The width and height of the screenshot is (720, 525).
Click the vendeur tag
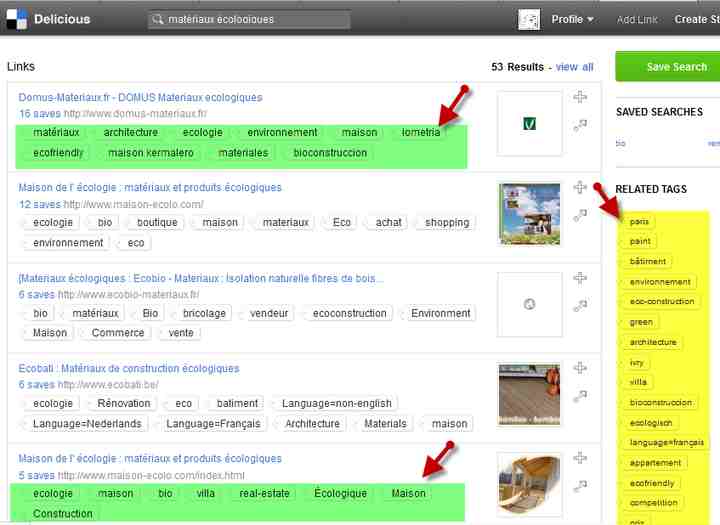pyautogui.click(x=269, y=313)
